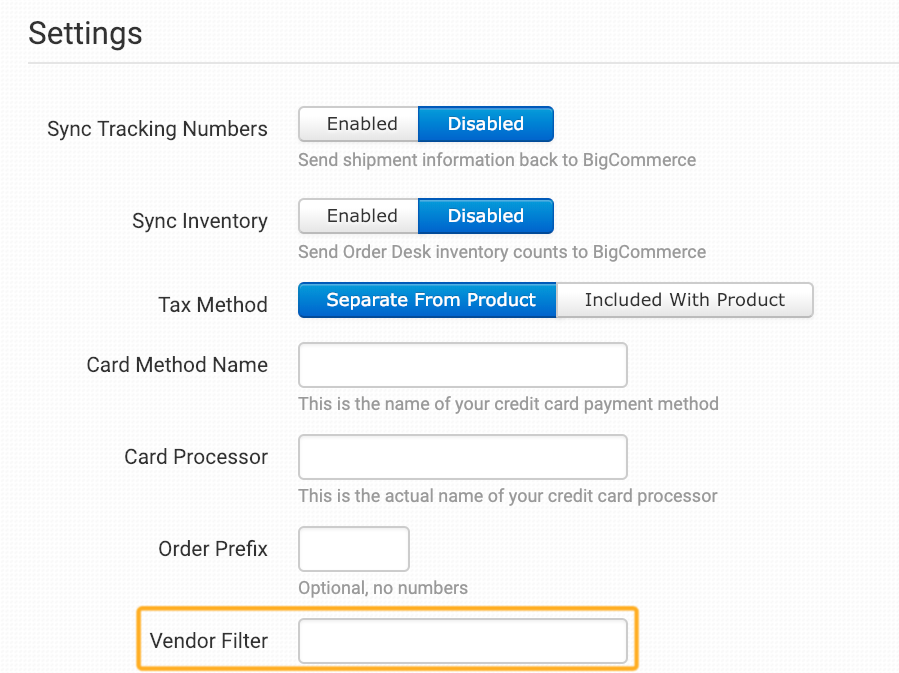This screenshot has height=673, width=899.
Task: Enable Sync Tracking Numbers
Action: tap(359, 124)
